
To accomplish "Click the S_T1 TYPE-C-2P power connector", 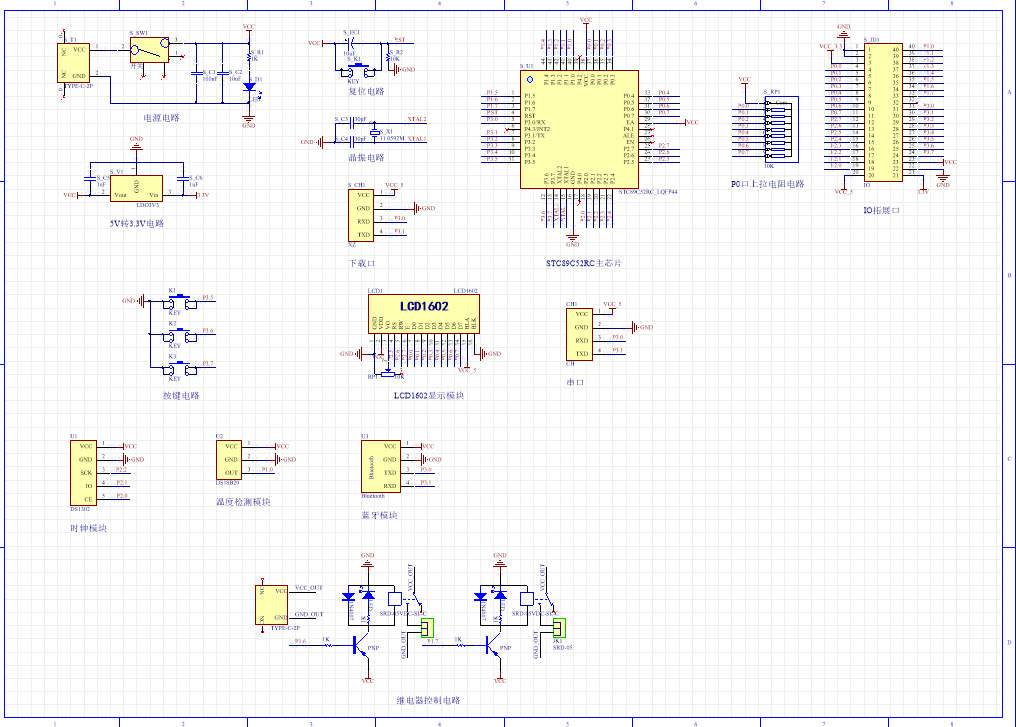I will point(76,62).
